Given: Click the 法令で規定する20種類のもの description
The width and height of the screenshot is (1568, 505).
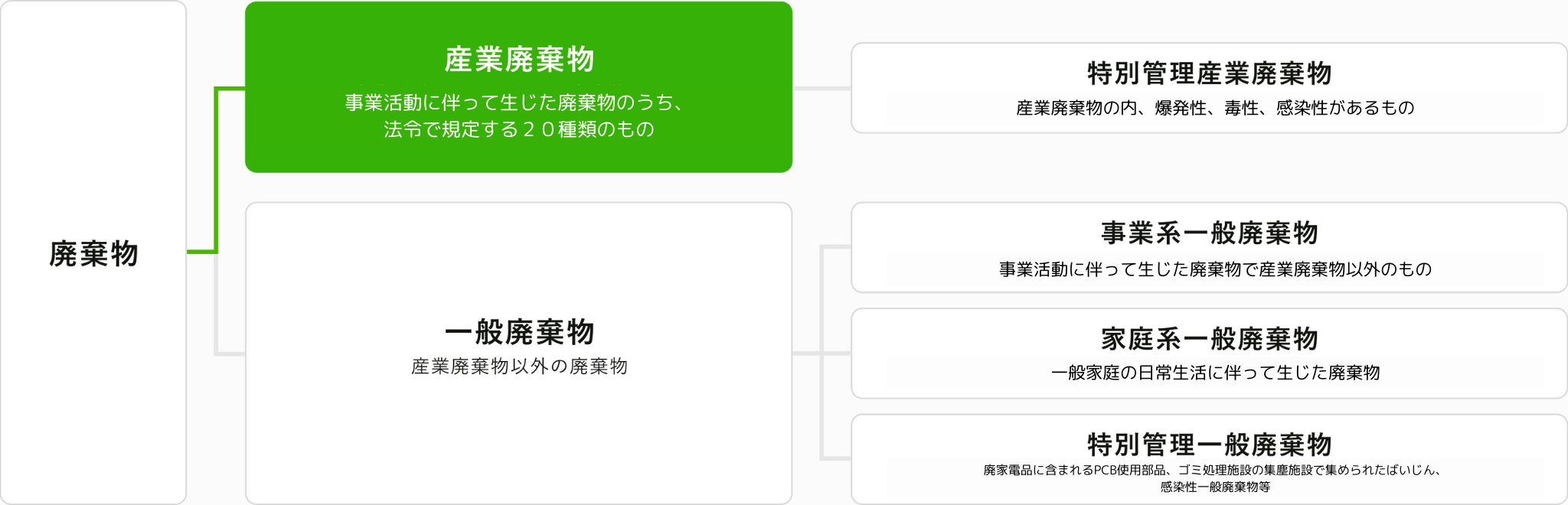Looking at the screenshot, I should click(519, 129).
